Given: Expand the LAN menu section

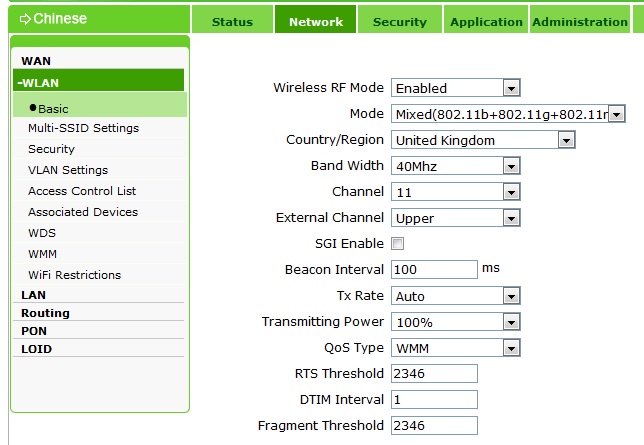Looking at the screenshot, I should pos(34,295).
